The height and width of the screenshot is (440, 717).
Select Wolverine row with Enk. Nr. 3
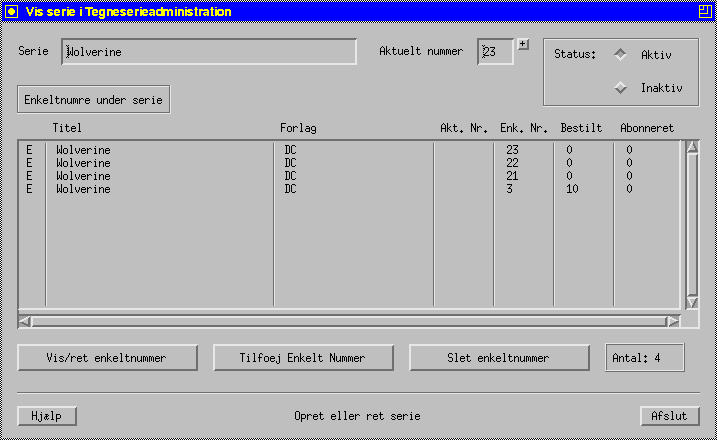point(350,189)
